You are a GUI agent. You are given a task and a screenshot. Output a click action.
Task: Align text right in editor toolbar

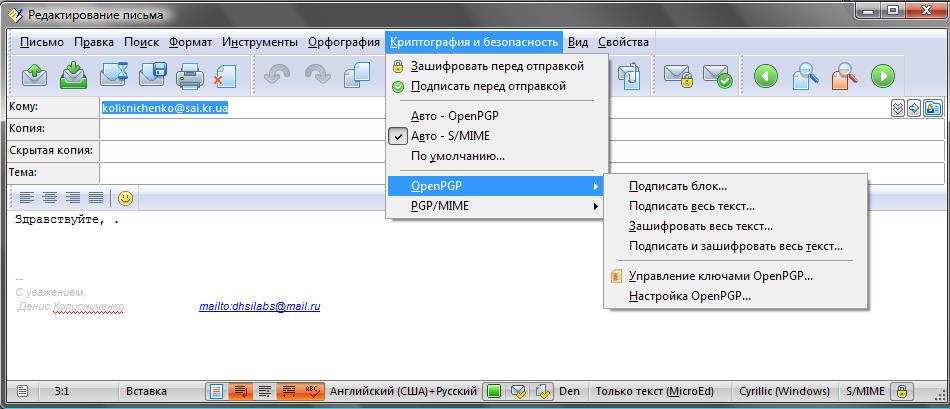pos(73,197)
